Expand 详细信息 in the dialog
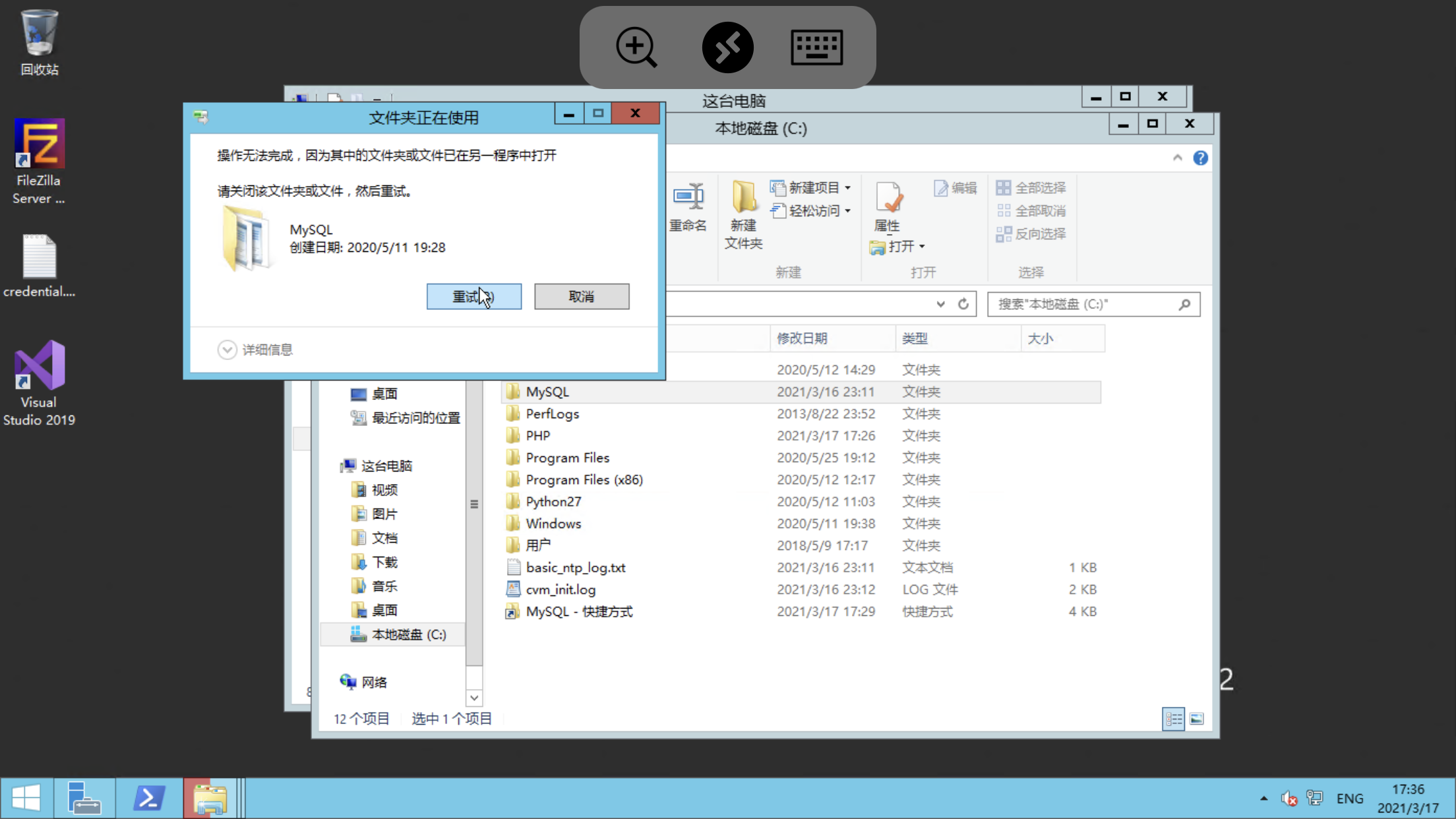The height and width of the screenshot is (819, 1456). pyautogui.click(x=255, y=349)
